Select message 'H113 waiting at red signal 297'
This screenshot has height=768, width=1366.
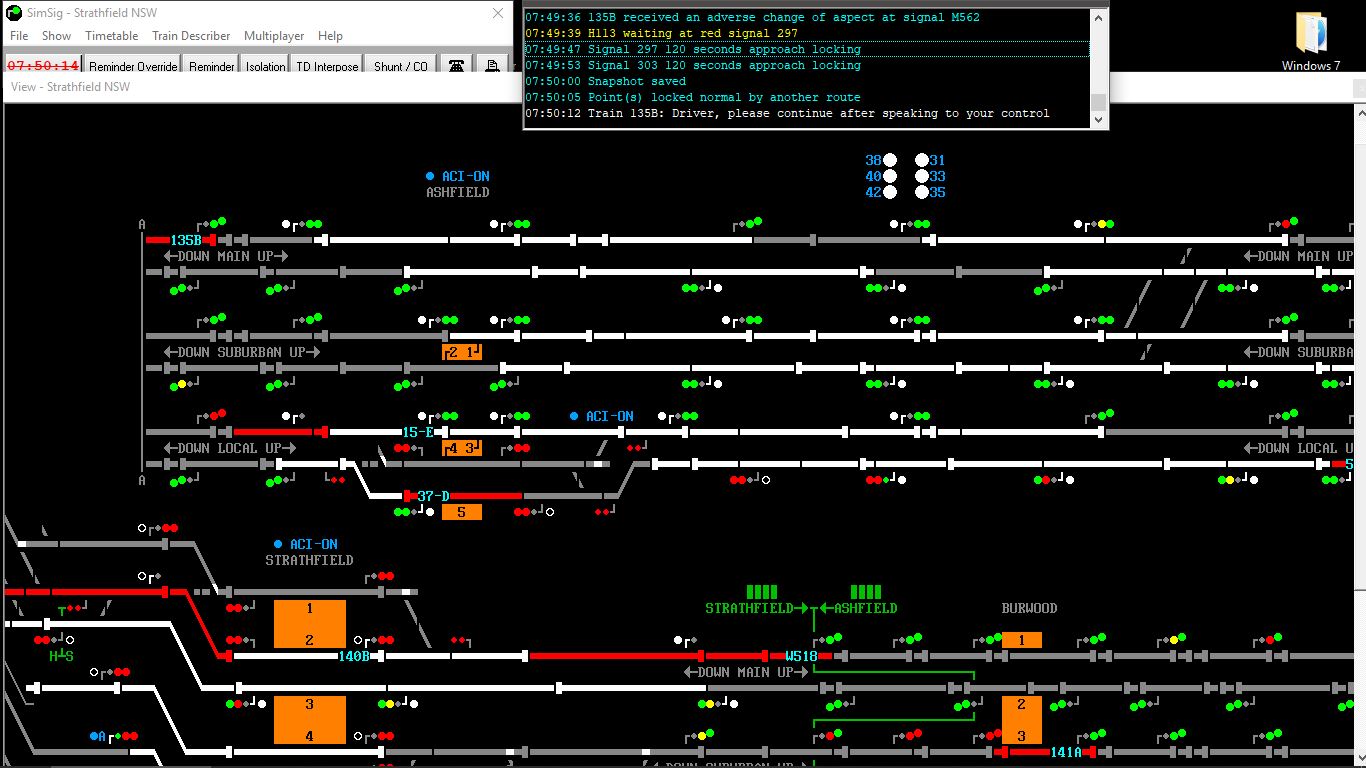click(806, 33)
